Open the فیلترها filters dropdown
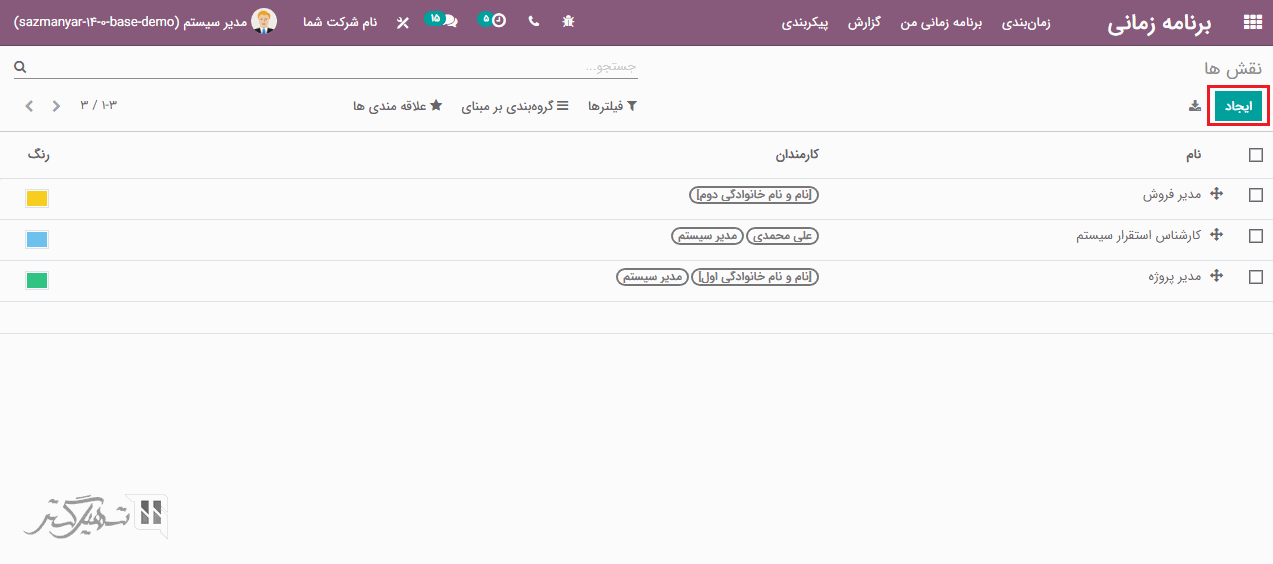Viewport: 1273px width, 564px height. coord(612,106)
